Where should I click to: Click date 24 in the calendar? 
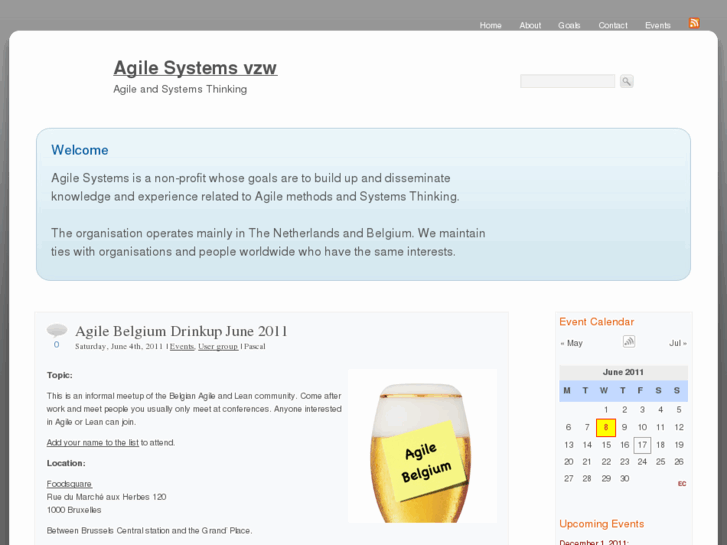[x=642, y=462]
